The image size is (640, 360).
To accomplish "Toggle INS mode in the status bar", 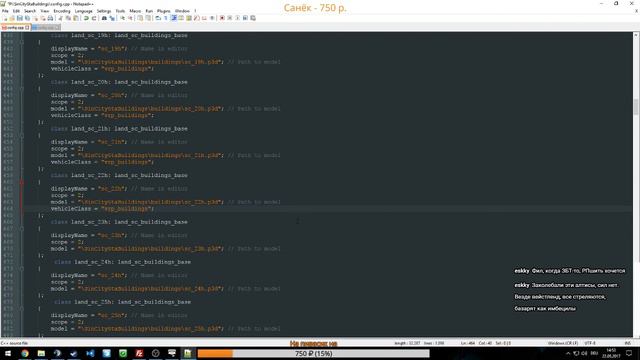I will pyautogui.click(x=627, y=343).
